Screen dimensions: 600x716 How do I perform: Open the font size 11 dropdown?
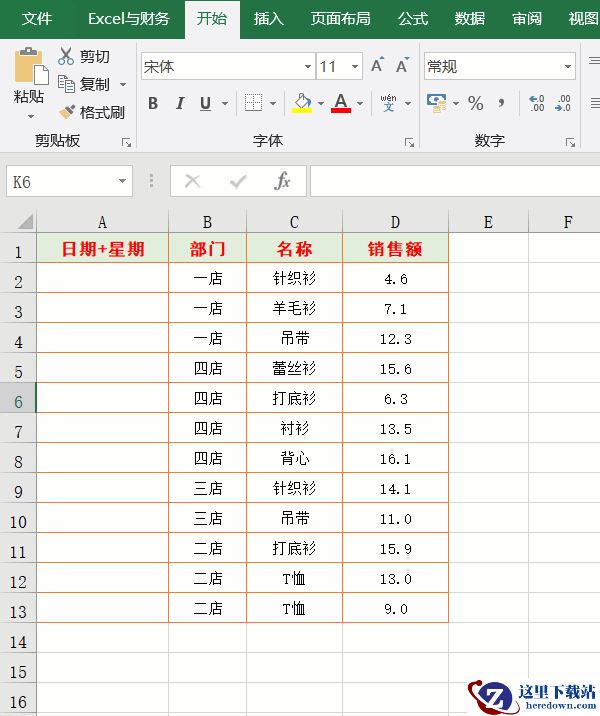pos(355,67)
